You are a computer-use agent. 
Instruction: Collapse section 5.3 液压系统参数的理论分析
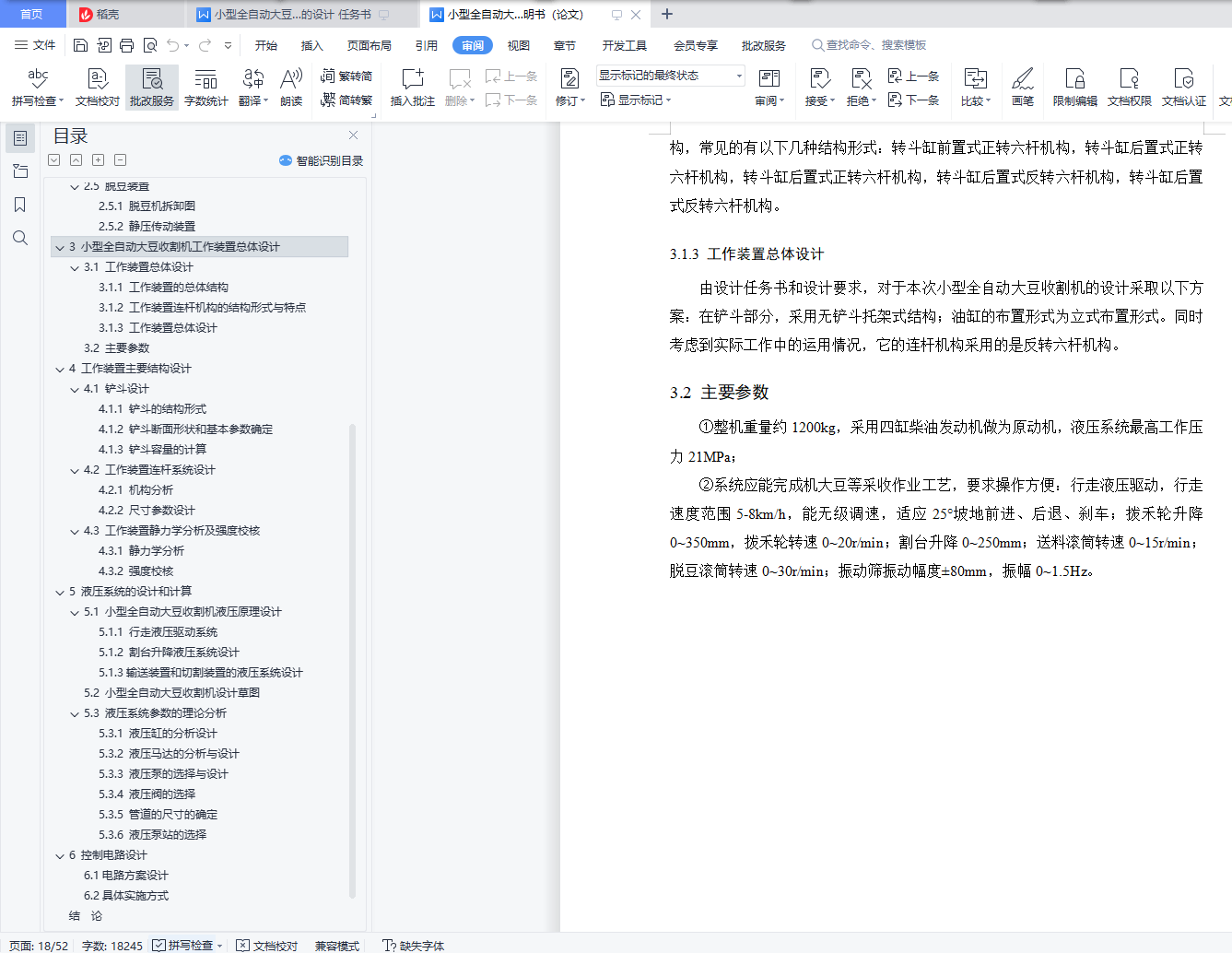(75, 713)
